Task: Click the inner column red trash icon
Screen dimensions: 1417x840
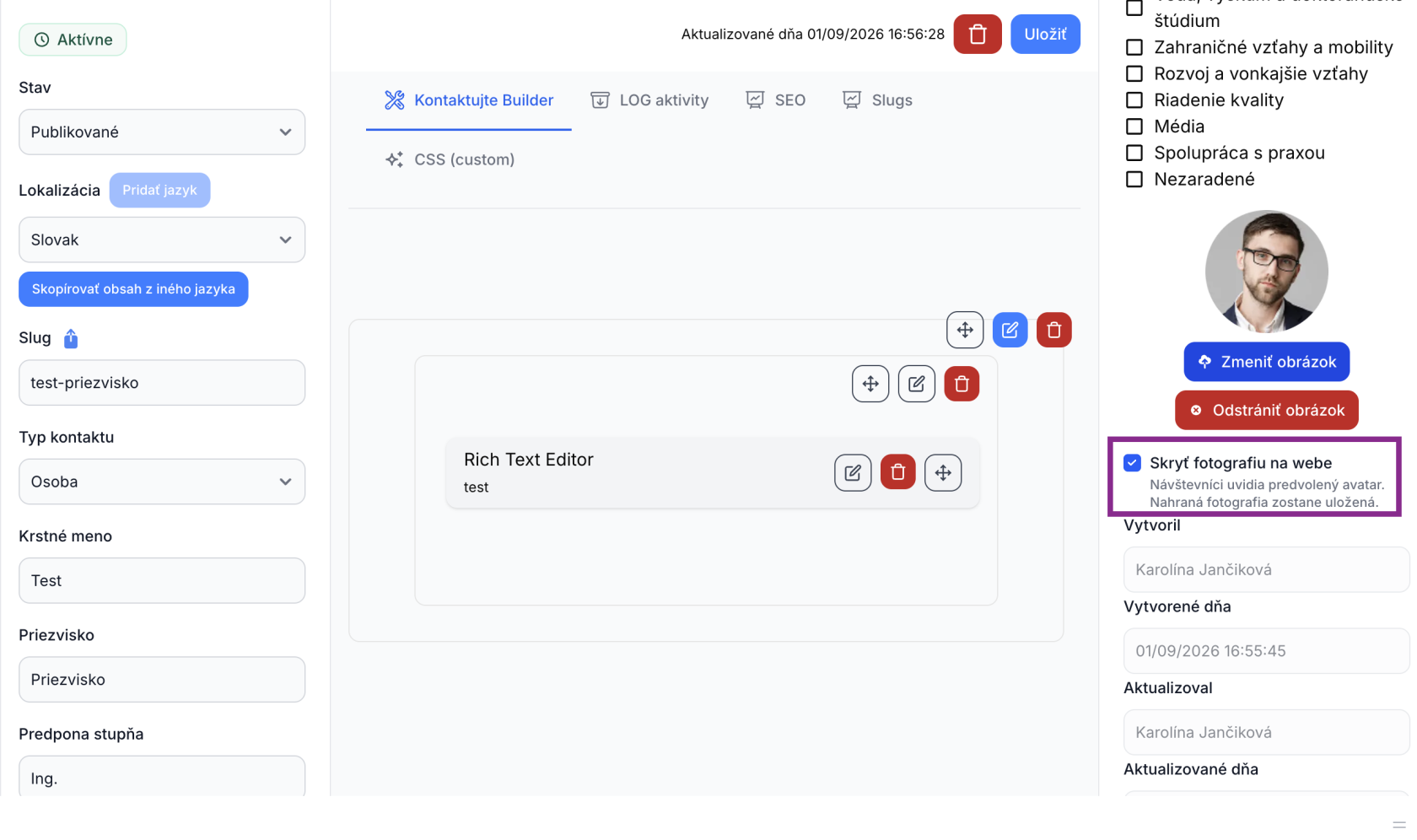Action: (962, 384)
